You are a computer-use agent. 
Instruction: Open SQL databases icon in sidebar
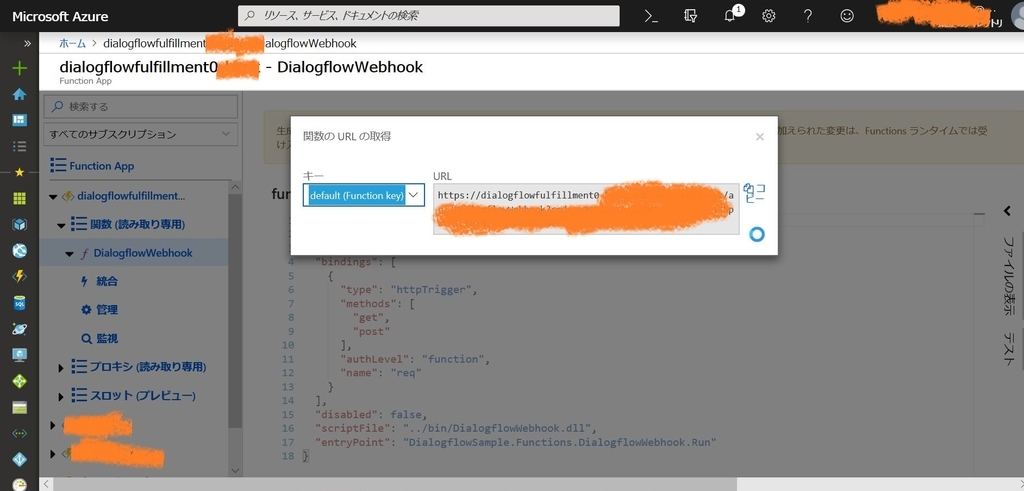coord(20,303)
